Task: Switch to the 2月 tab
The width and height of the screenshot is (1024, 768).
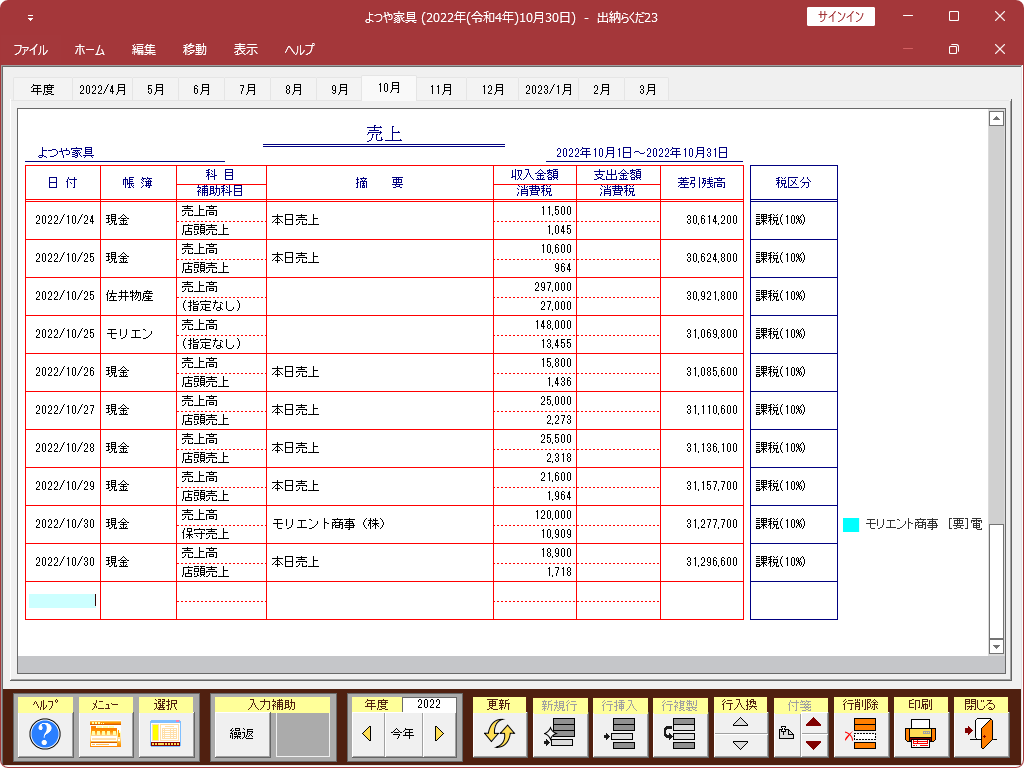Action: [x=601, y=89]
